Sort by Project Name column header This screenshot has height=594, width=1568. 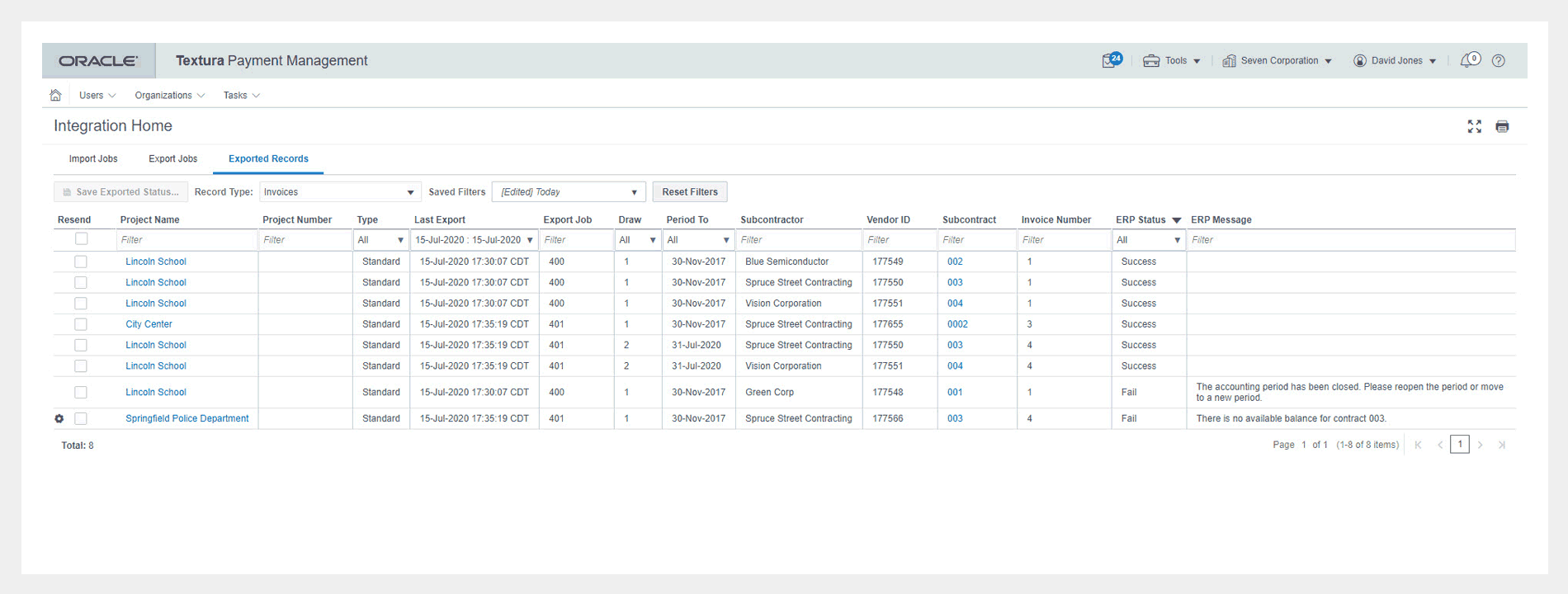point(149,220)
